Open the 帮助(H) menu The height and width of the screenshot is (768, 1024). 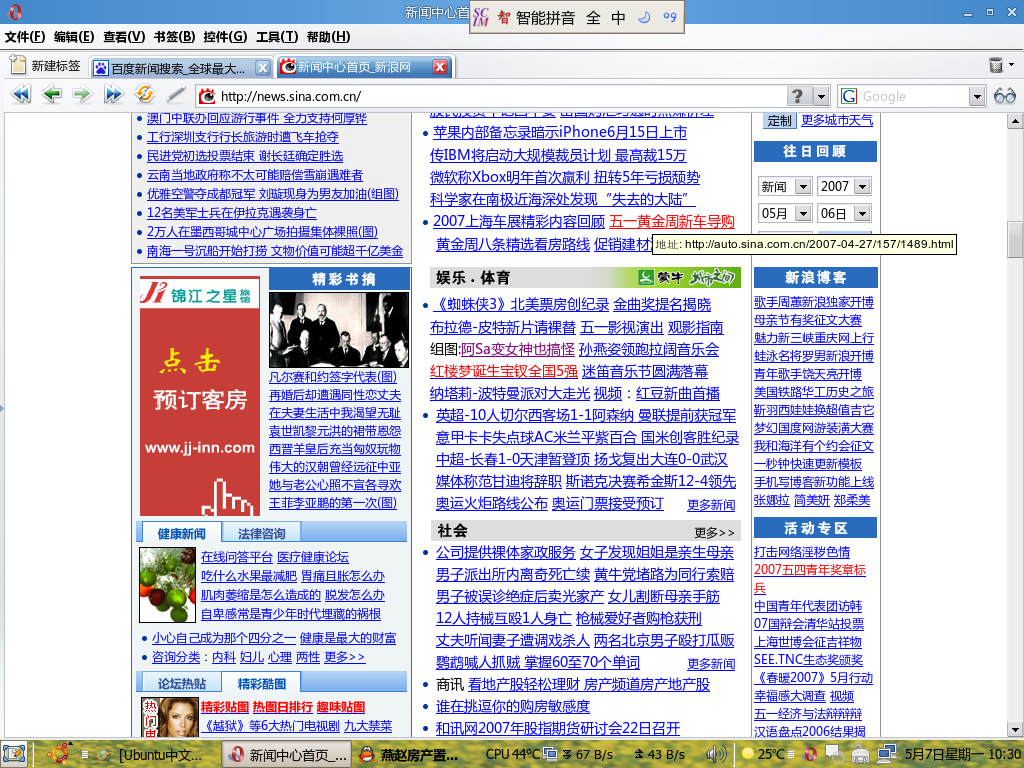328,37
